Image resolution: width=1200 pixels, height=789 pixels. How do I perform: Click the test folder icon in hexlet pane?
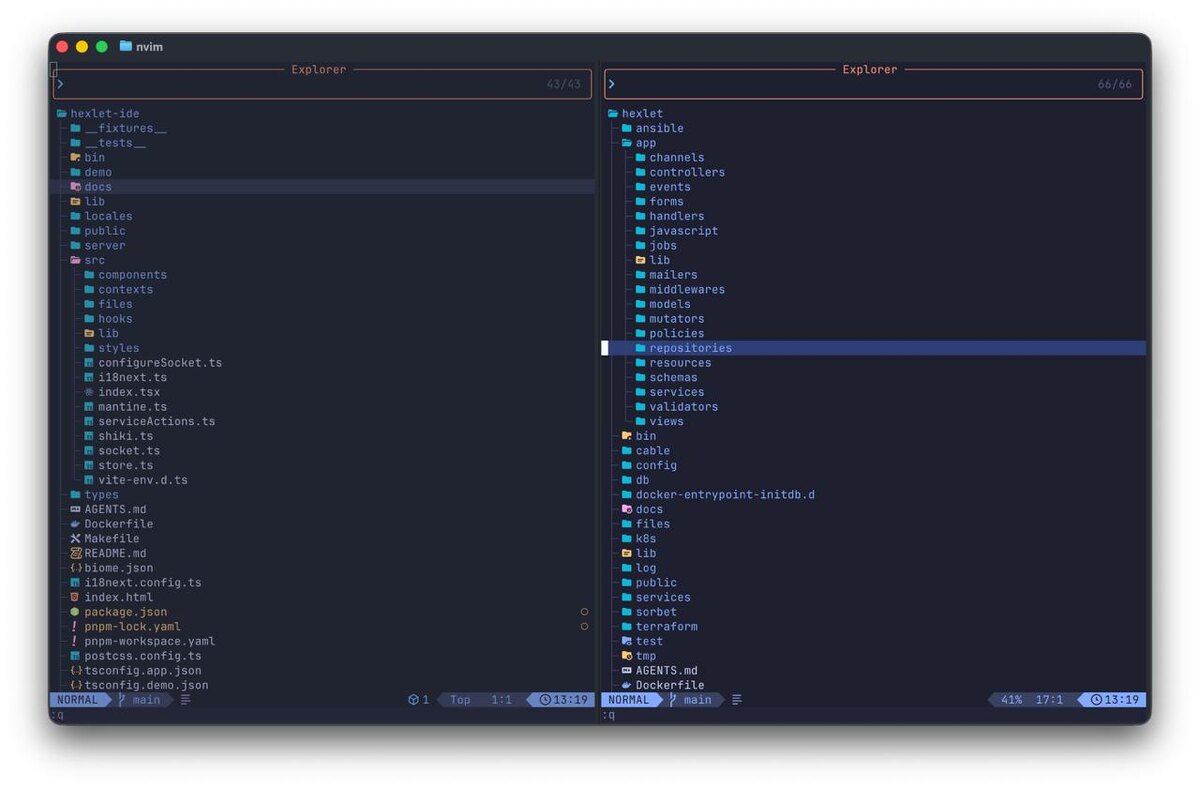click(x=627, y=641)
